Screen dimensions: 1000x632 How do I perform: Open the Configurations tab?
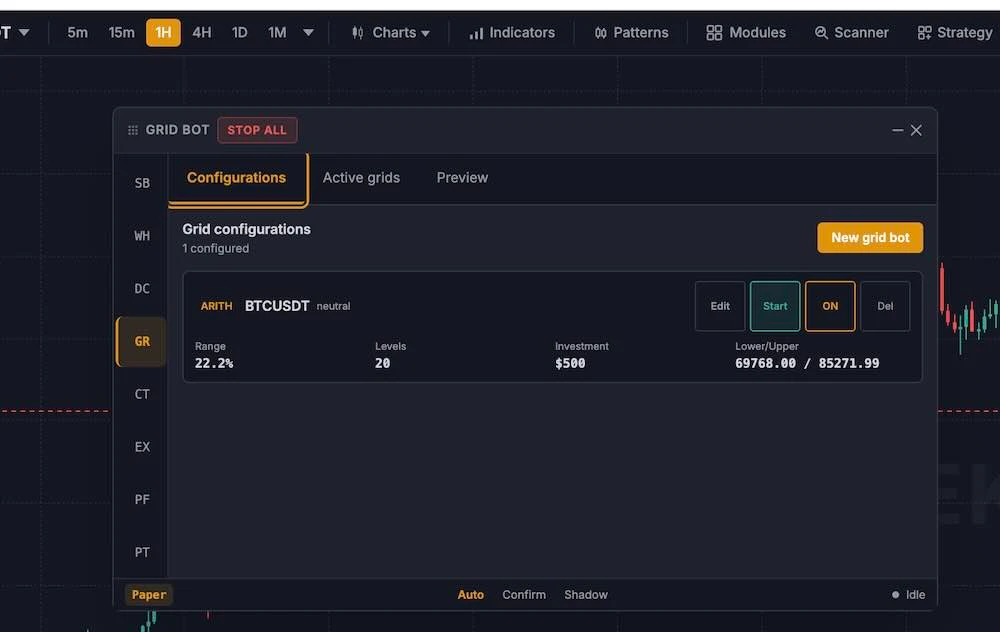pos(237,178)
